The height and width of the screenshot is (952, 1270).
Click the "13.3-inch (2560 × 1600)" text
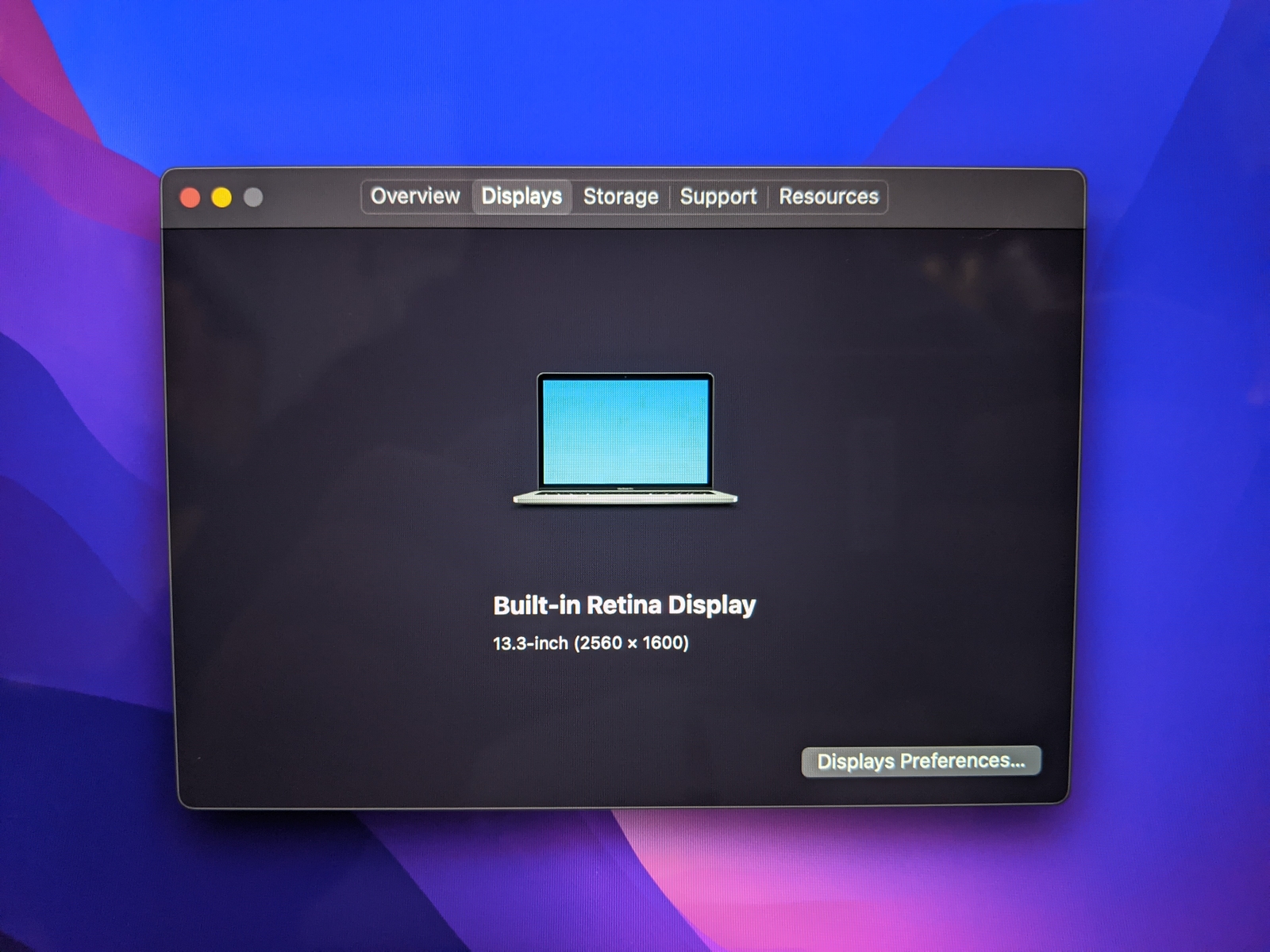[591, 643]
